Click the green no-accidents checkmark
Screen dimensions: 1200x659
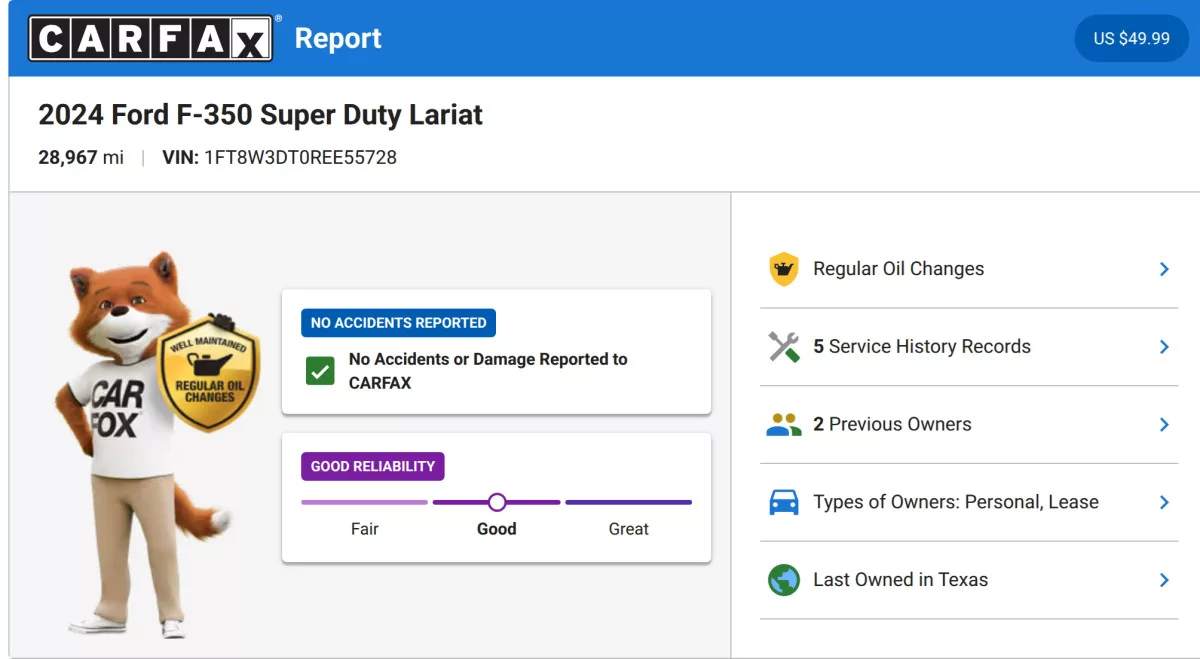pos(320,371)
